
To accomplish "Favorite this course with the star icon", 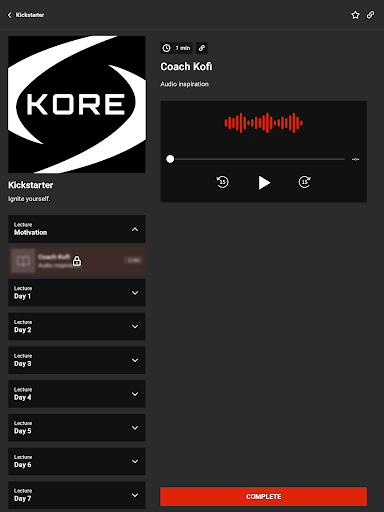I will click(x=355, y=15).
